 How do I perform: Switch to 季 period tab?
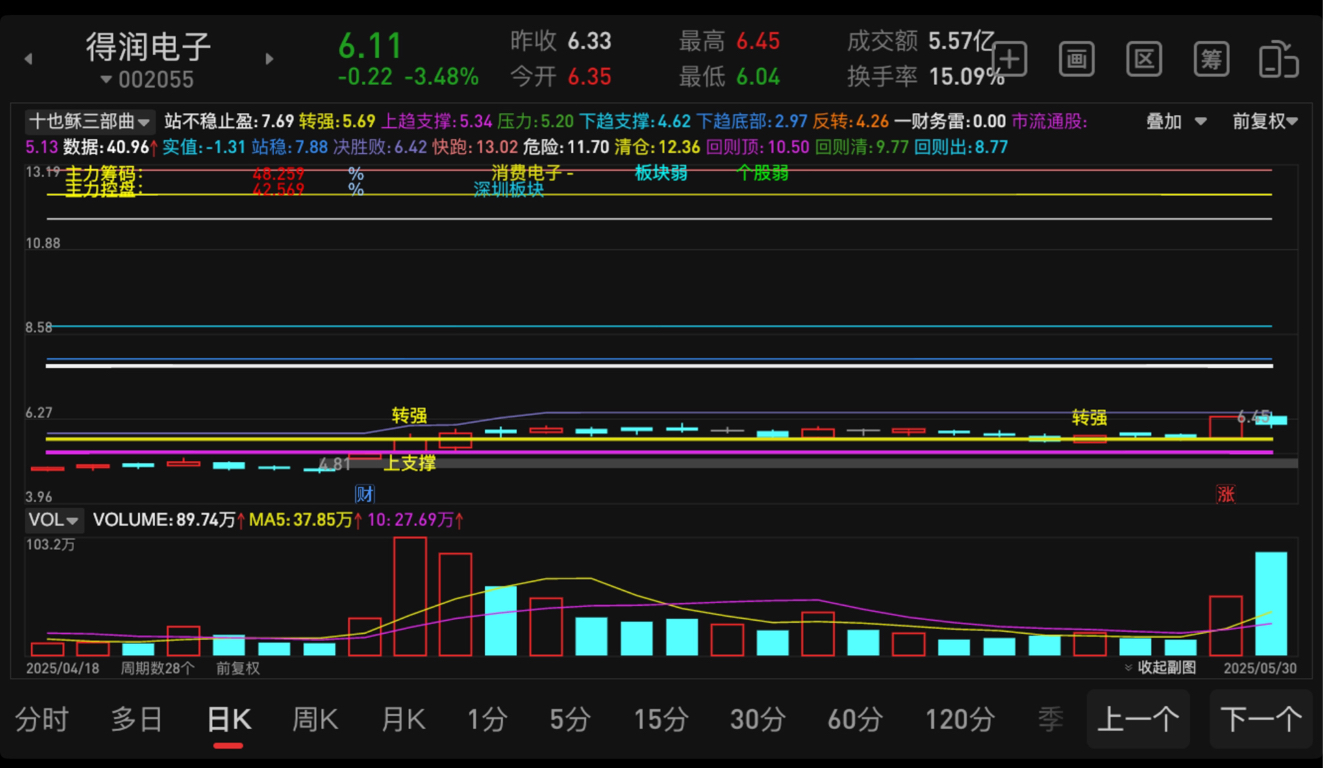[1050, 719]
